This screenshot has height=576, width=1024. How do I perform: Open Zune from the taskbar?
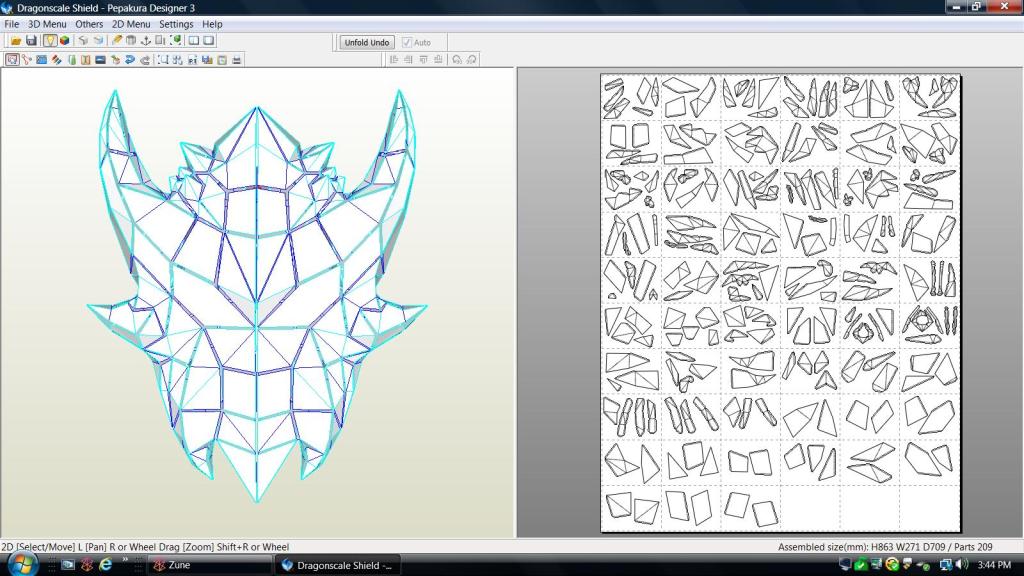[209, 566]
